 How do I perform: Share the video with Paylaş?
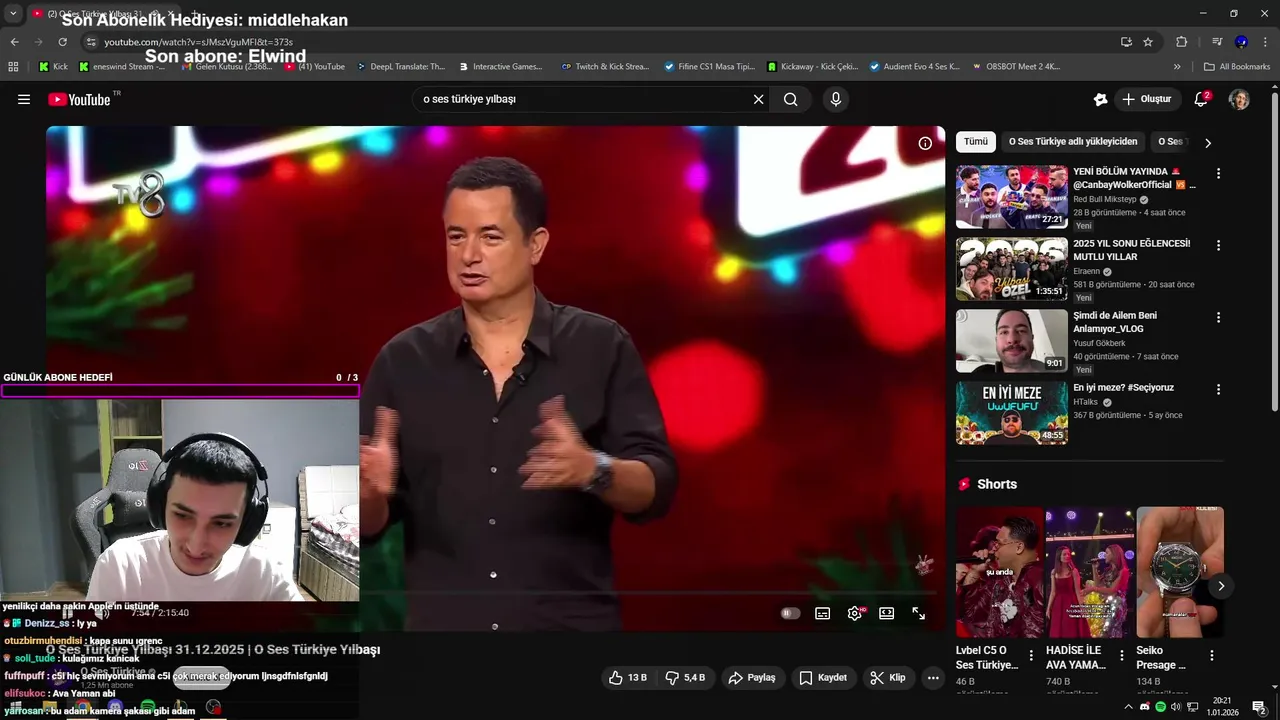(752, 677)
